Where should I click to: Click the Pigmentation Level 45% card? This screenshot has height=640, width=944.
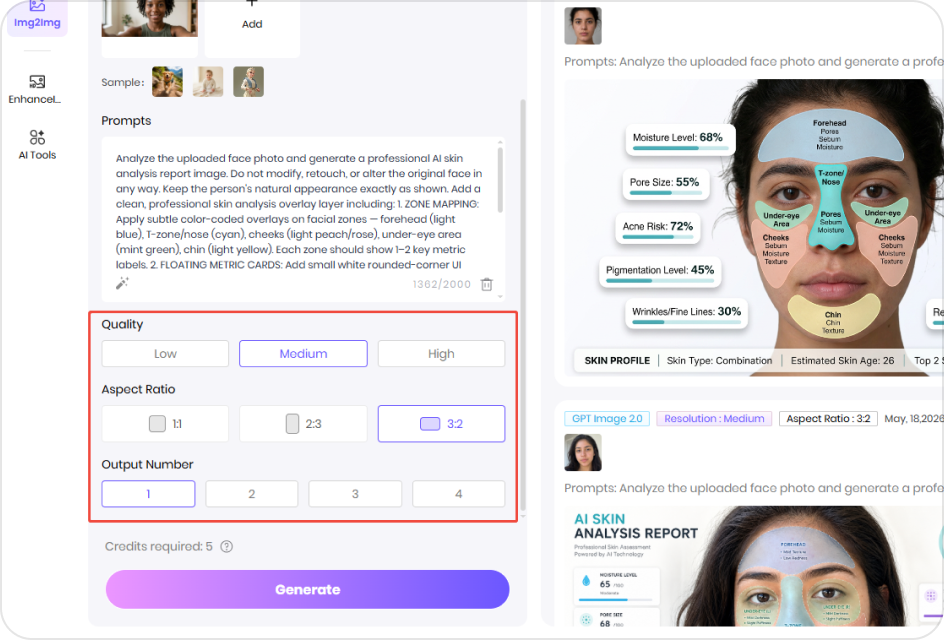660,272
